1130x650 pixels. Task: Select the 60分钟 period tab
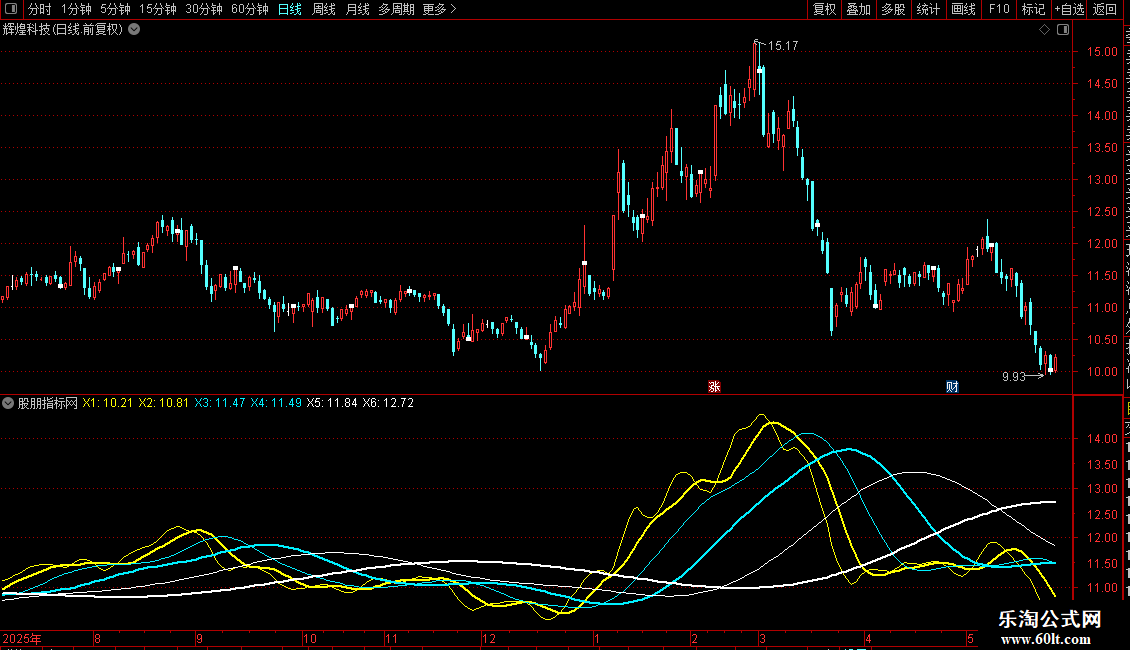coord(249,9)
